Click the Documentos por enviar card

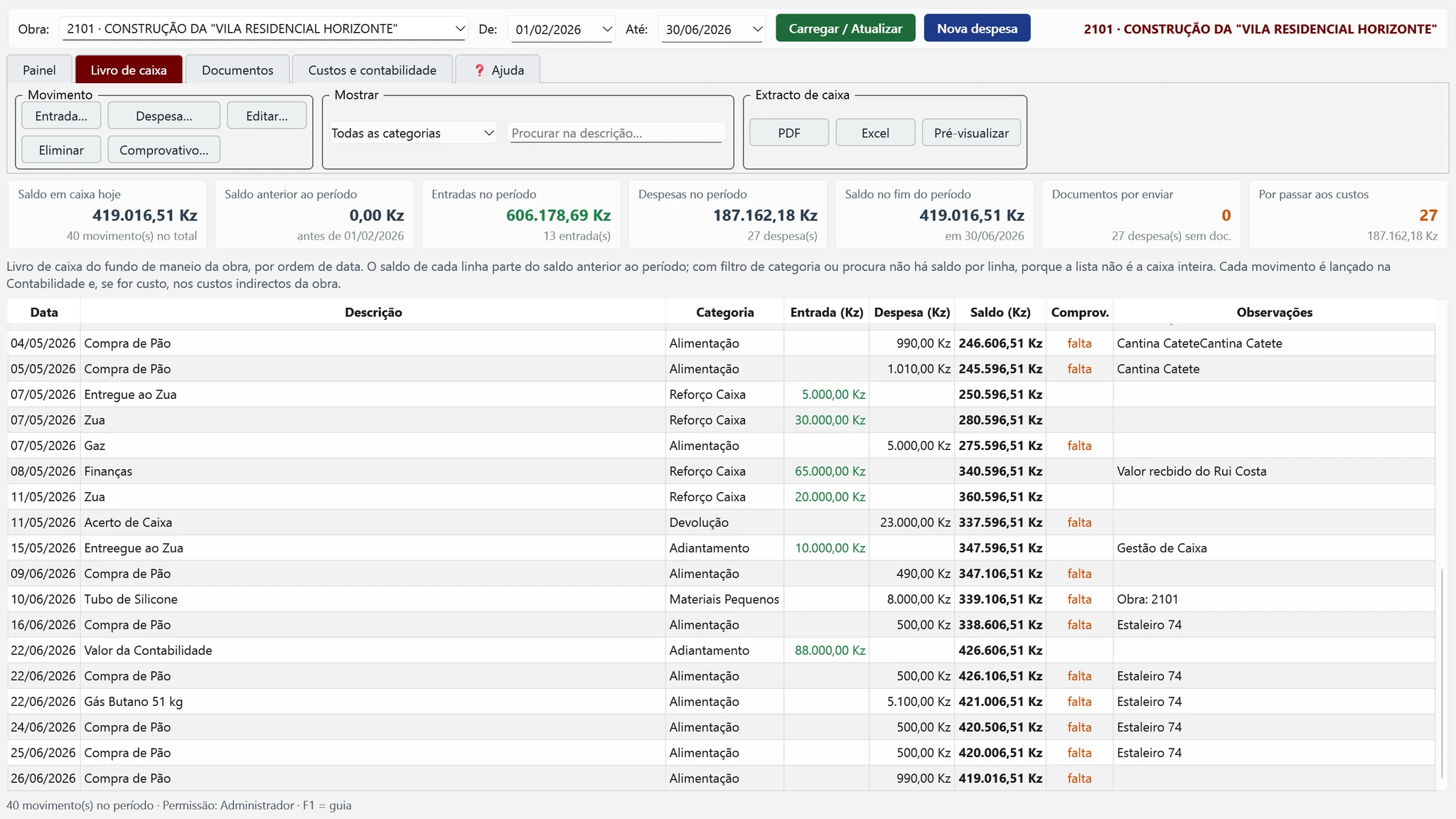[x=1141, y=215]
